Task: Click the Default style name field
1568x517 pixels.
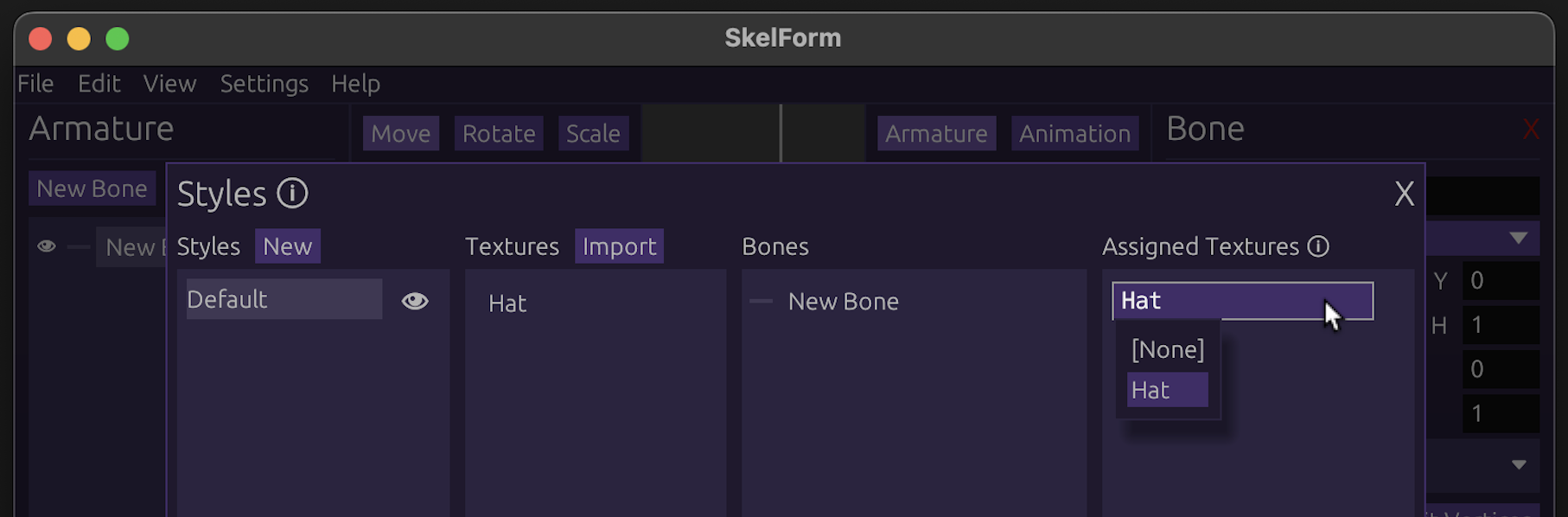Action: tap(283, 299)
